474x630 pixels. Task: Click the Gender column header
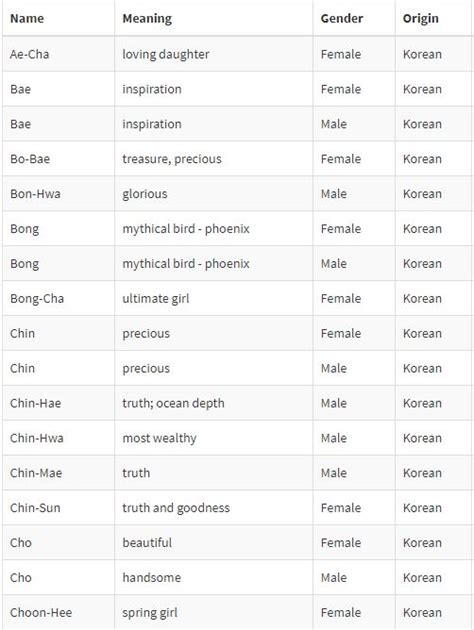(342, 18)
